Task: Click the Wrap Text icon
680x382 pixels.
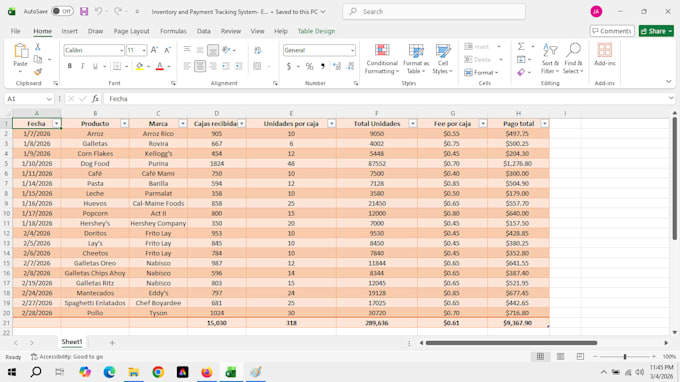Action: (258, 50)
